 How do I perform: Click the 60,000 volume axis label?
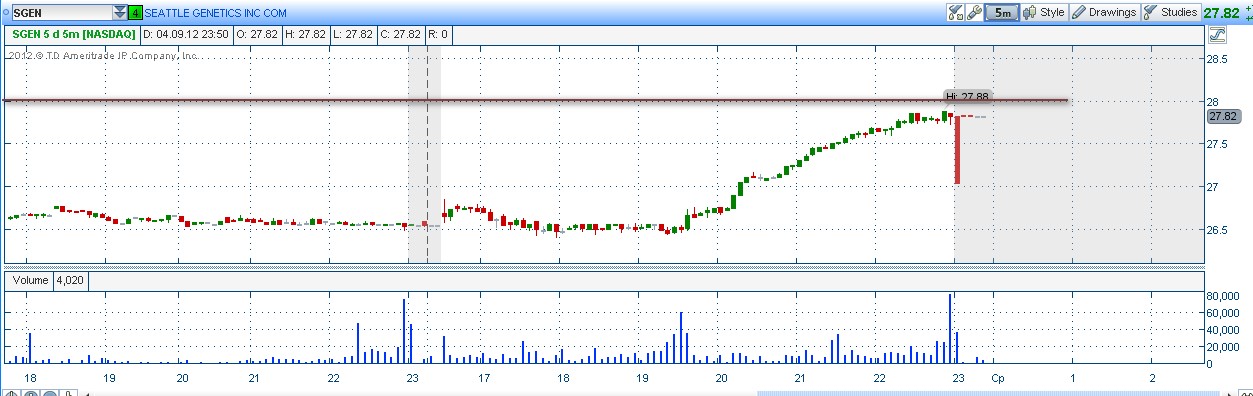coord(1222,313)
